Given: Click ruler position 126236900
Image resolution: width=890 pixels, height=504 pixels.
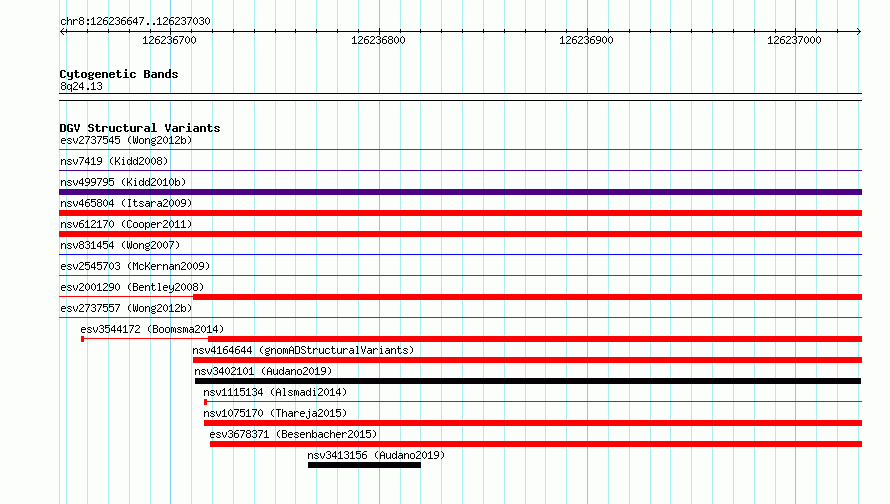Looking at the screenshot, I should (586, 40).
